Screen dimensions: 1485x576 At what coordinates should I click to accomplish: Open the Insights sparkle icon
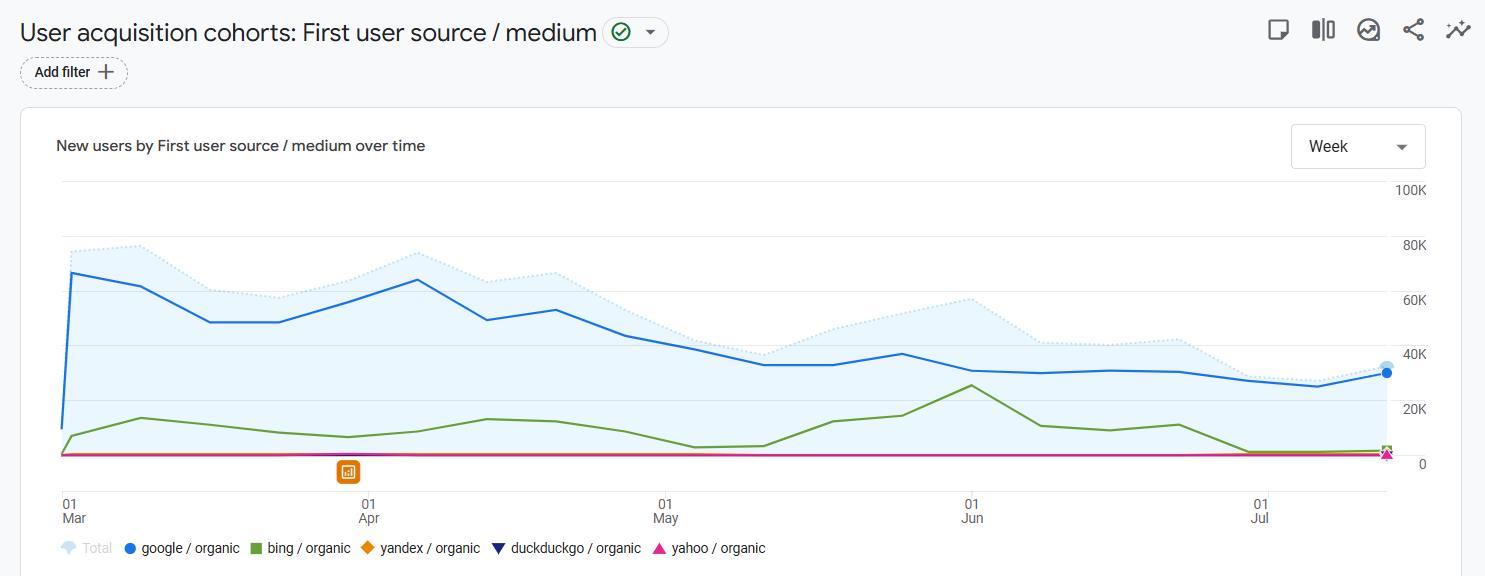pos(1458,30)
